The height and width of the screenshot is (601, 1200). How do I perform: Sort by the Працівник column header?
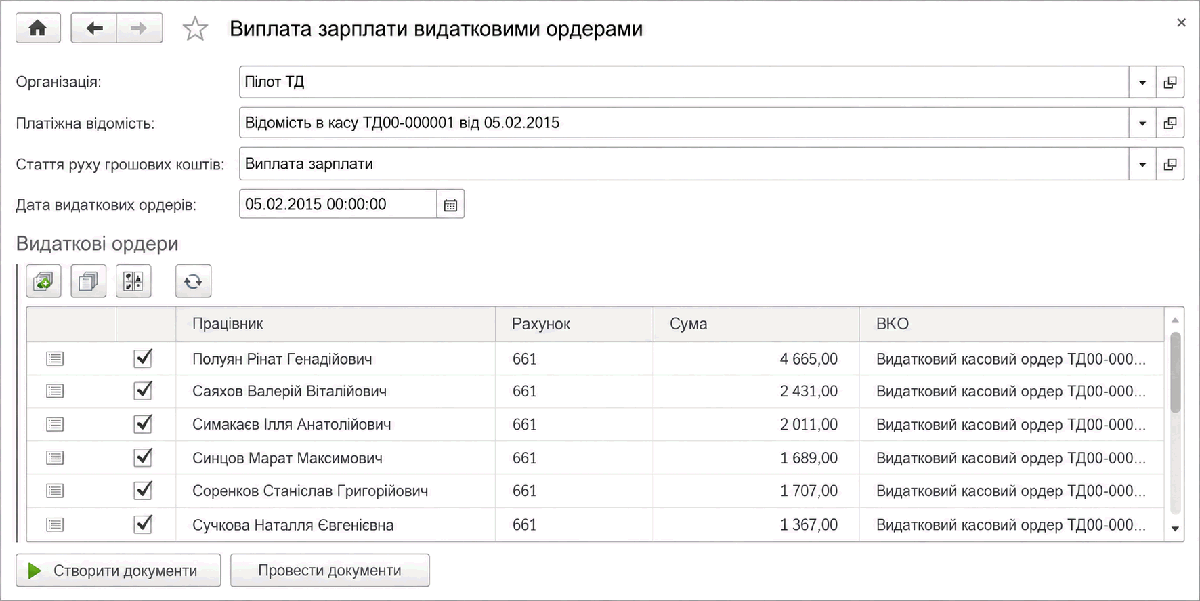335,324
